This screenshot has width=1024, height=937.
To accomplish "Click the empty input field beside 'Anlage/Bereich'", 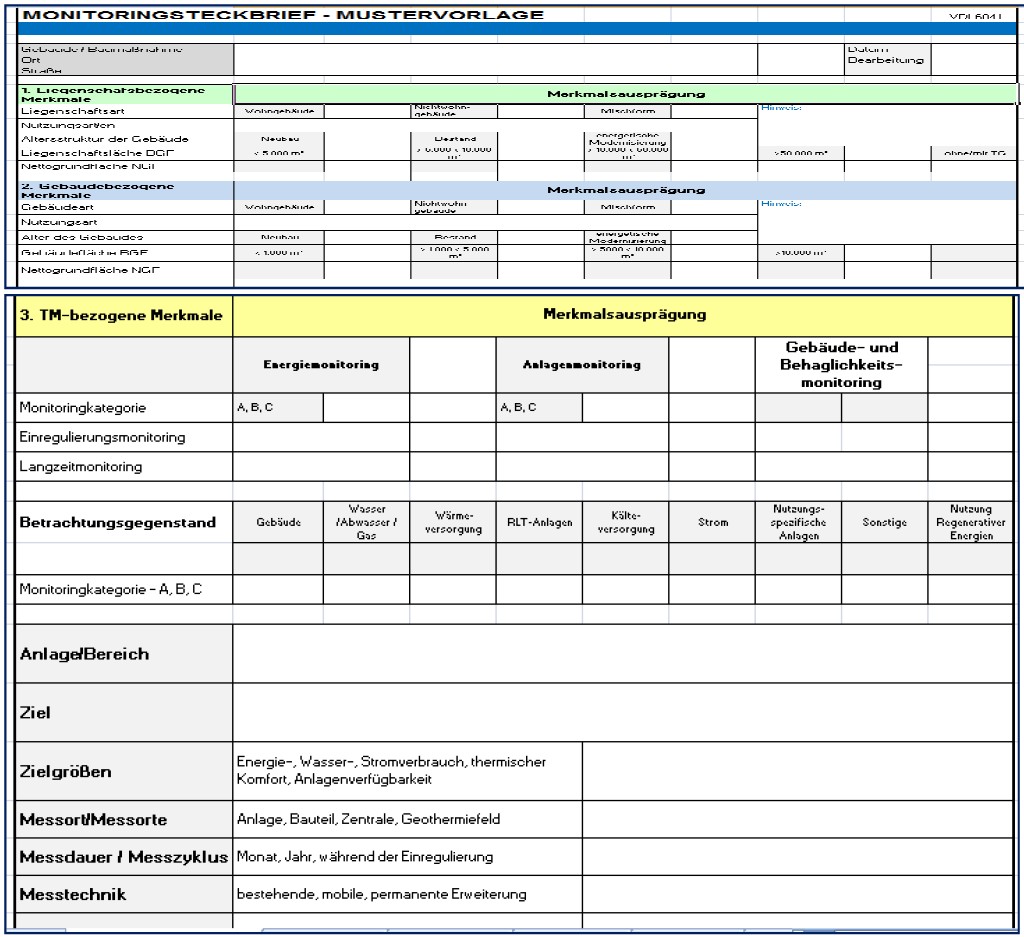I will 622,654.
